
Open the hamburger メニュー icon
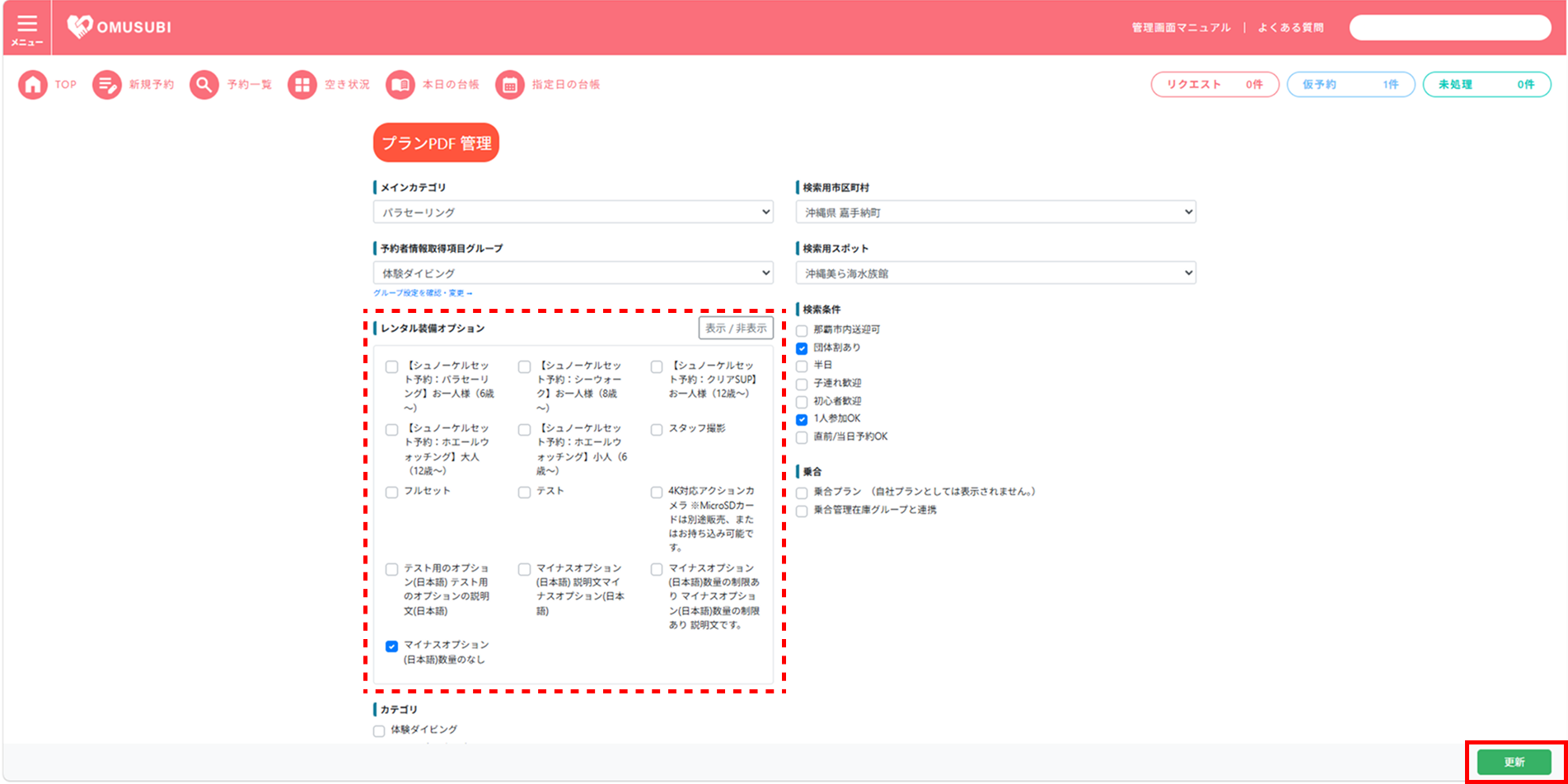pyautogui.click(x=27, y=28)
